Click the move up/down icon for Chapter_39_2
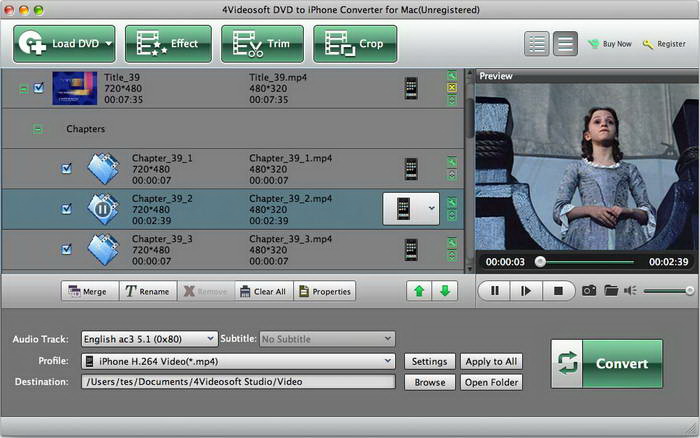The width and height of the screenshot is (700, 438). point(452,216)
